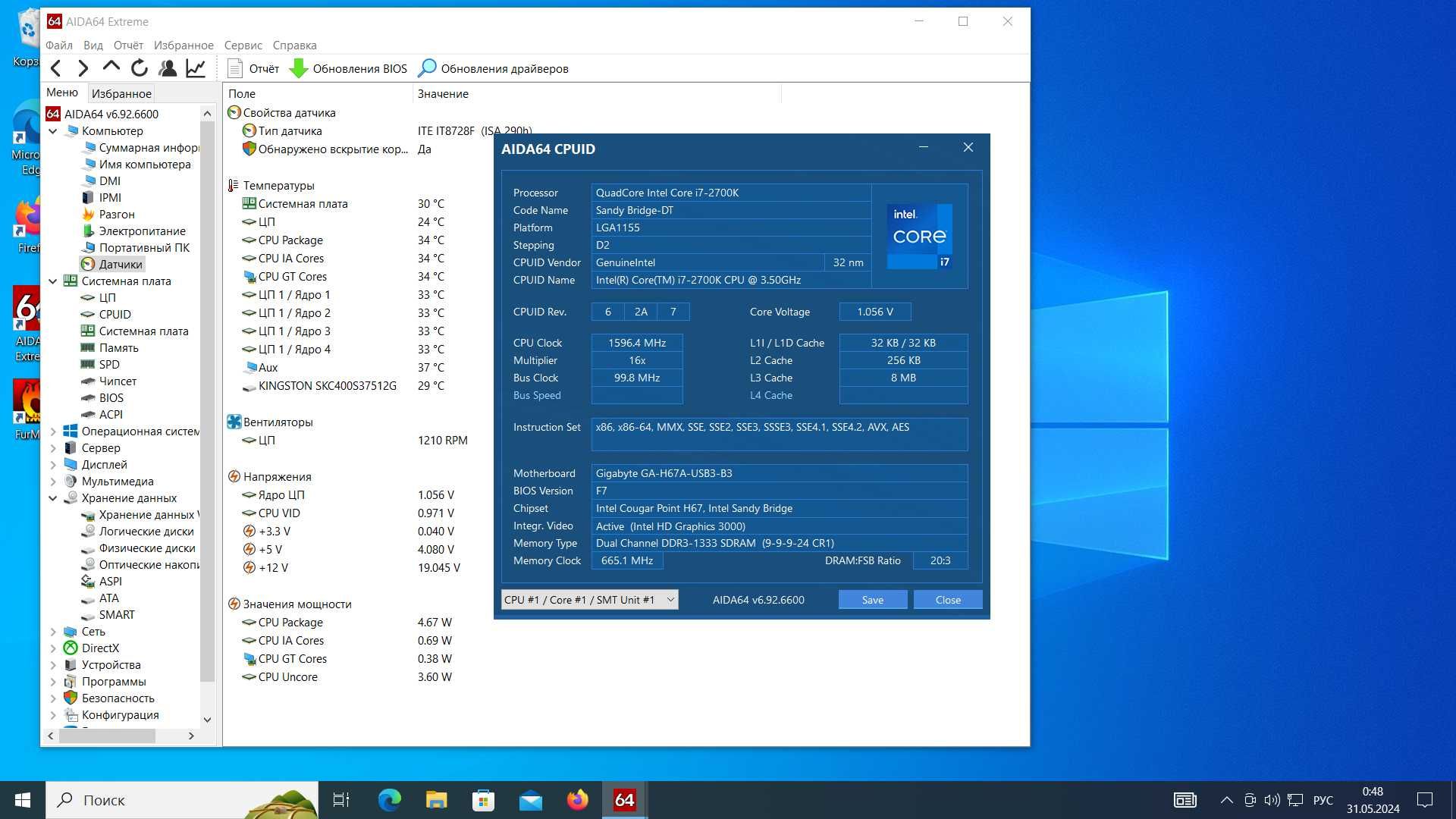The width and height of the screenshot is (1456, 819).
Task: Collapse the Компьютер tree node
Action: click(x=53, y=130)
